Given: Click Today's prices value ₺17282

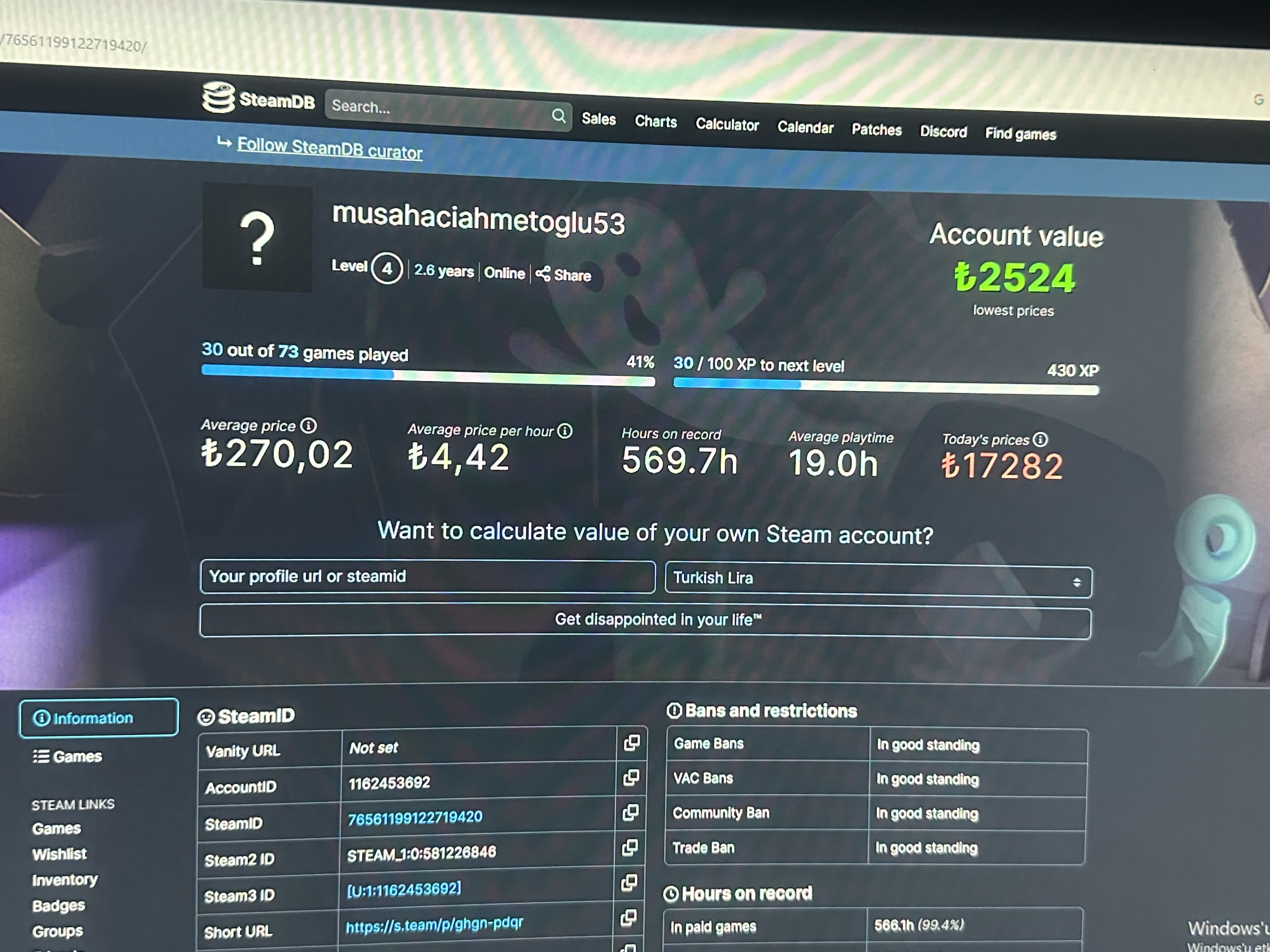Looking at the screenshot, I should coord(1002,465).
